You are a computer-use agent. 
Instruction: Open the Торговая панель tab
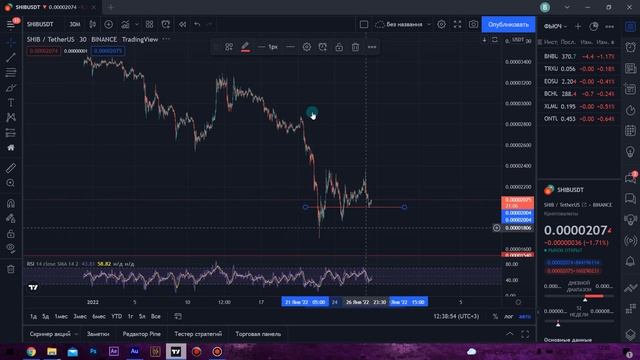click(258, 334)
